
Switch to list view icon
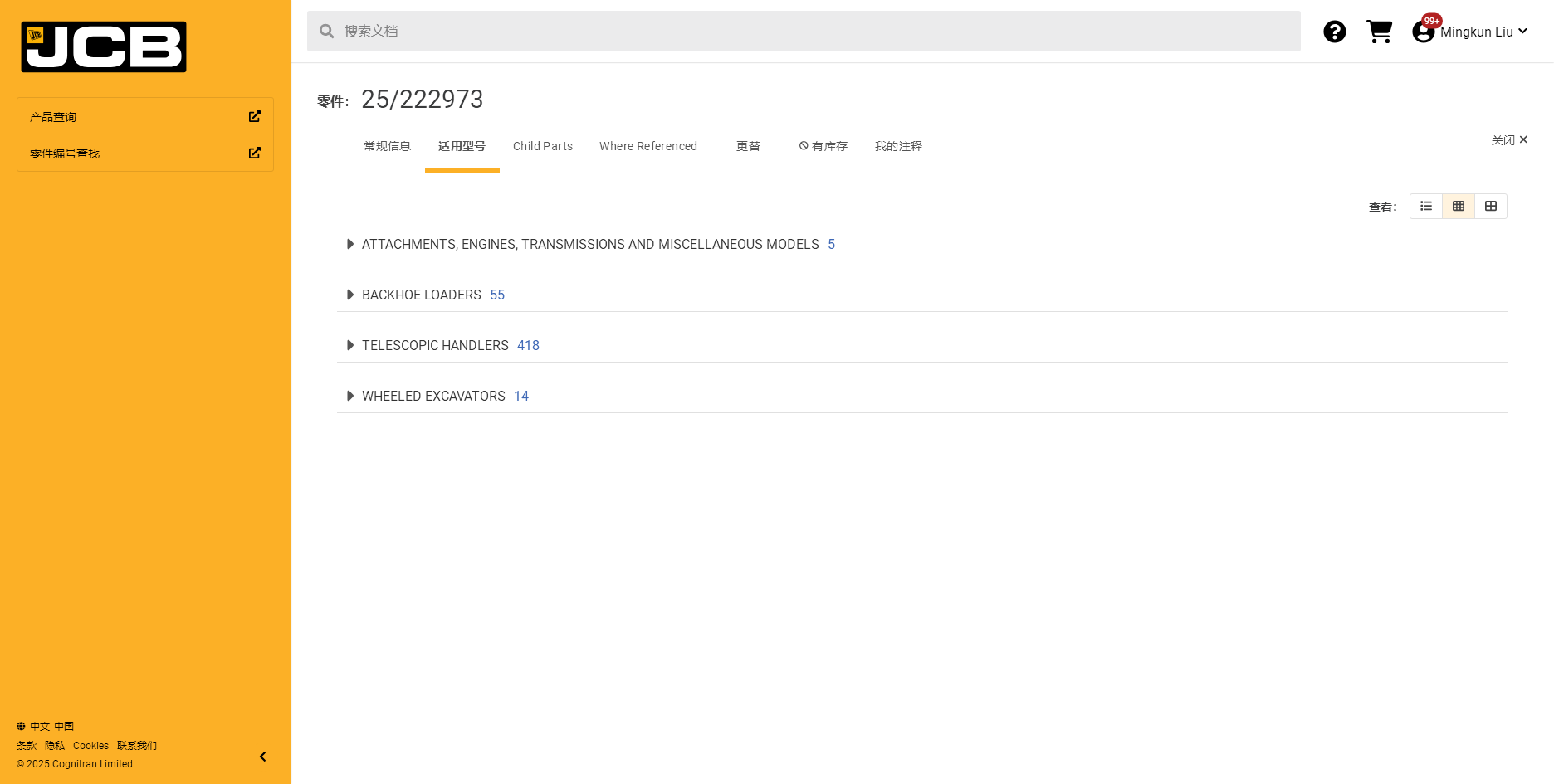[x=1426, y=206]
